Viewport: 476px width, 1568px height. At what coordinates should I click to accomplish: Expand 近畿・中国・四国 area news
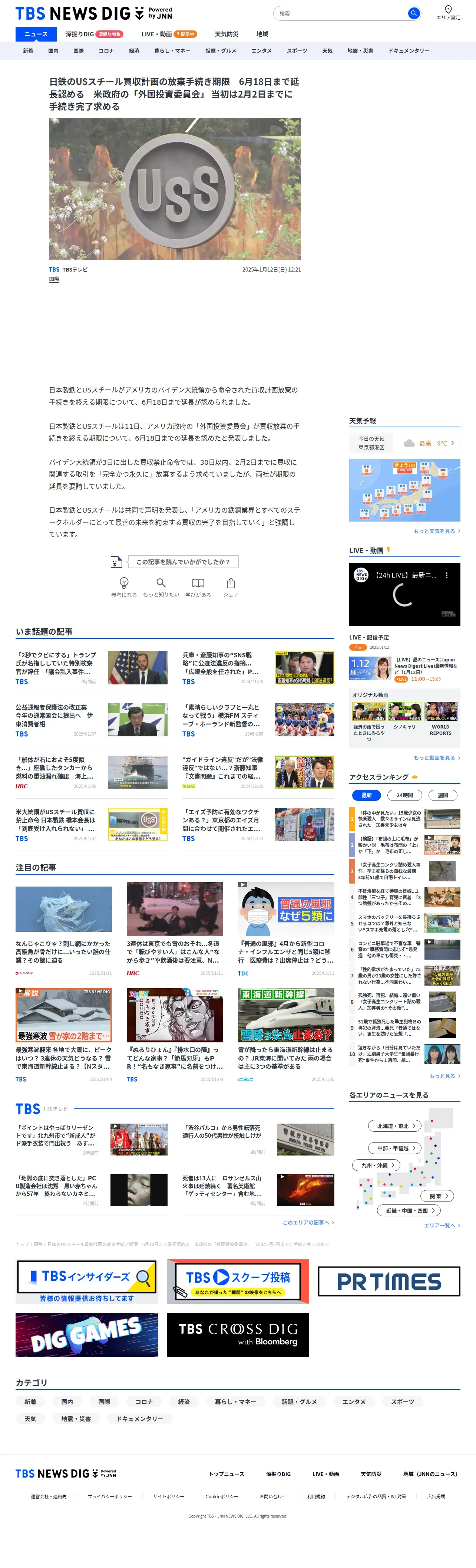coord(409,1211)
